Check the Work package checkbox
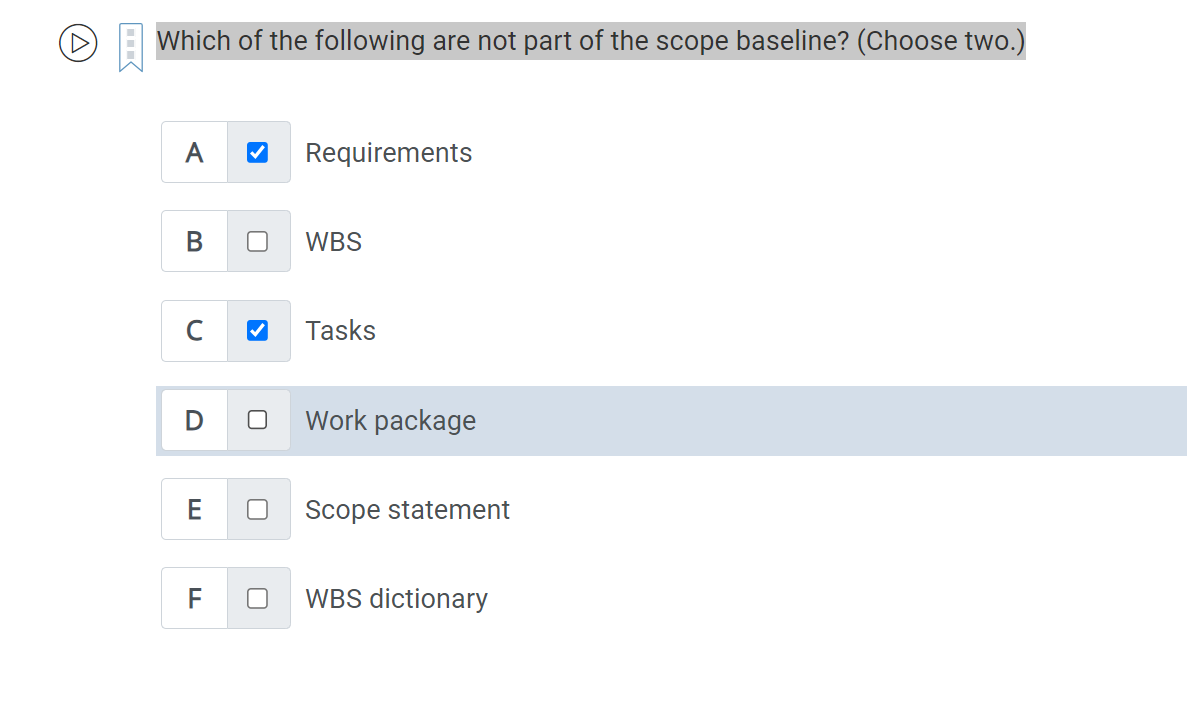Screen dimensions: 1187x709 coord(257,420)
